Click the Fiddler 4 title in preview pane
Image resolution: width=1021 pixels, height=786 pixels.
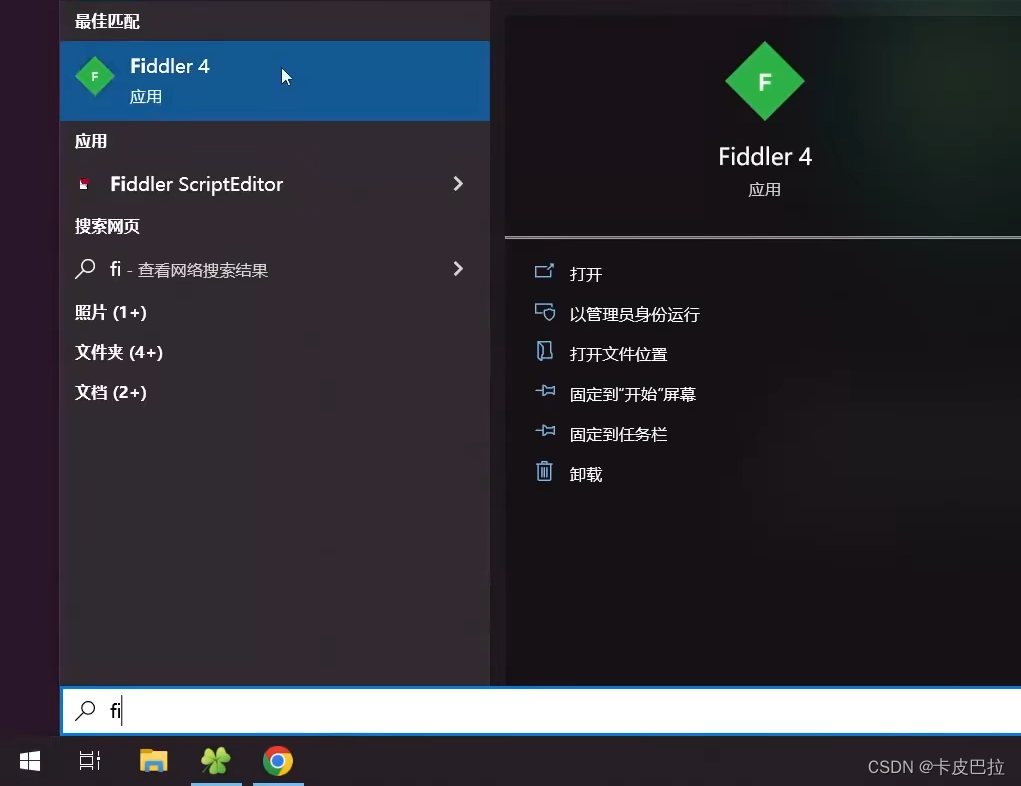(x=765, y=157)
